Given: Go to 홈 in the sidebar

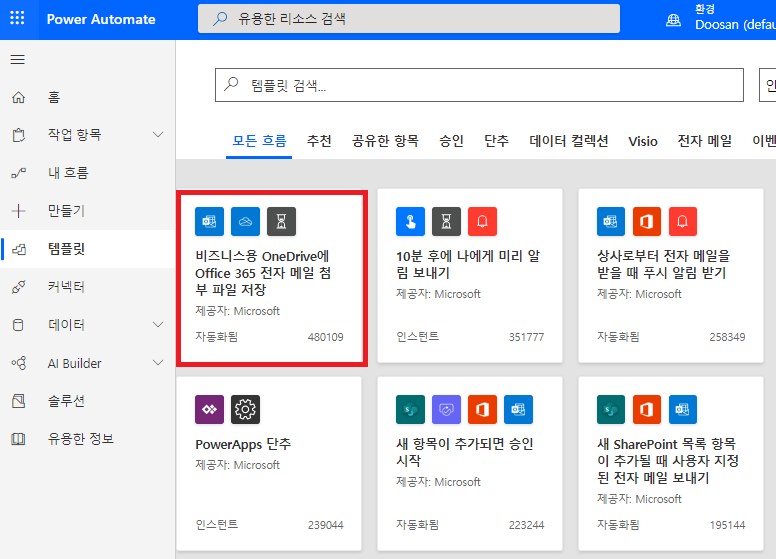Looking at the screenshot, I should (x=88, y=97).
